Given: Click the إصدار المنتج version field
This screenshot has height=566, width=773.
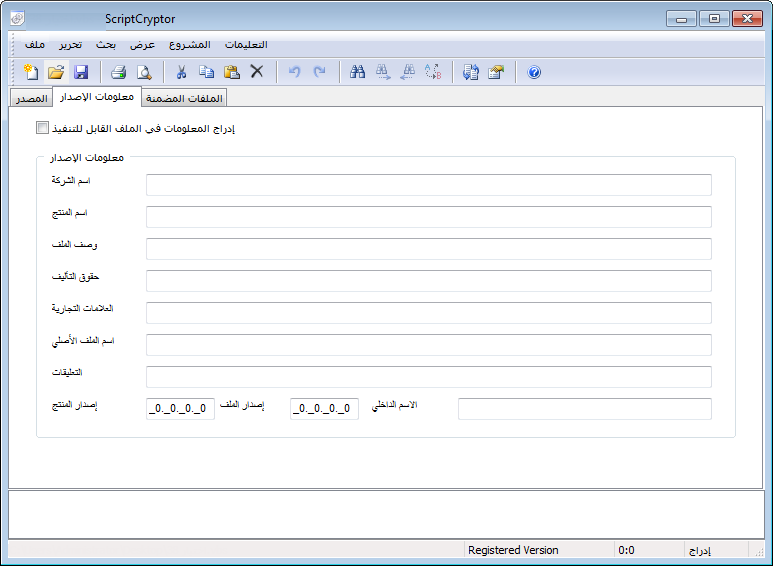Looking at the screenshot, I should coord(180,409).
